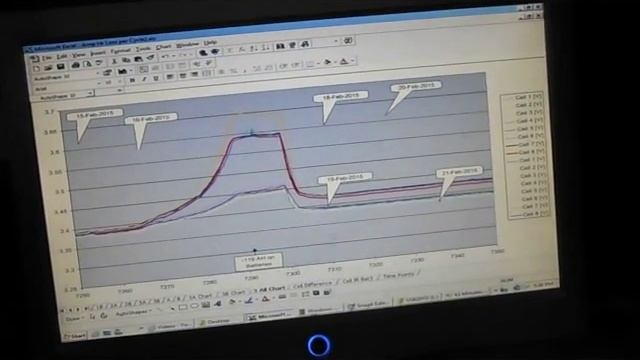Open the Edit menu
The width and height of the screenshot is (640, 360).
click(x=62, y=56)
